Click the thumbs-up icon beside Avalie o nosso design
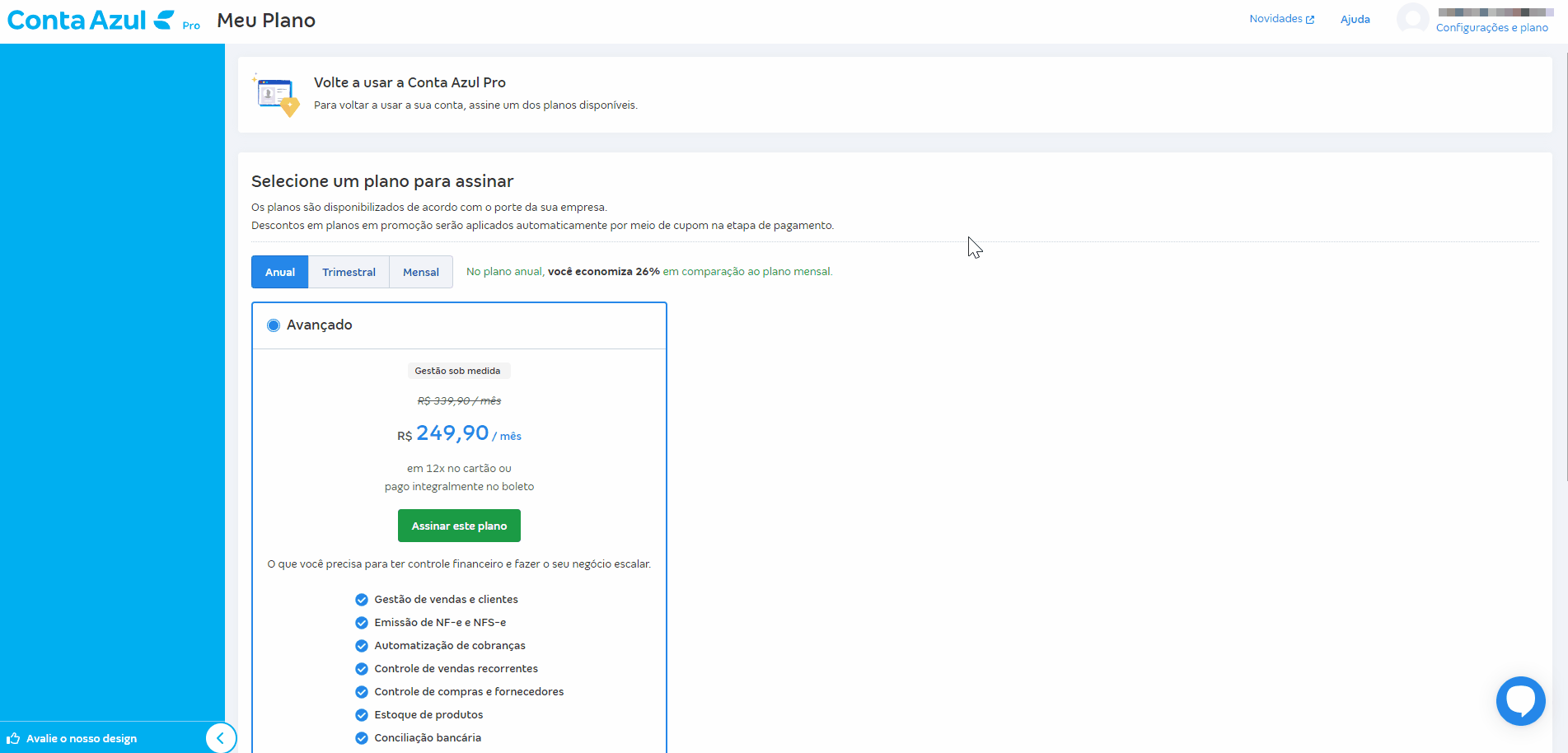The height and width of the screenshot is (753, 1568). point(14,738)
